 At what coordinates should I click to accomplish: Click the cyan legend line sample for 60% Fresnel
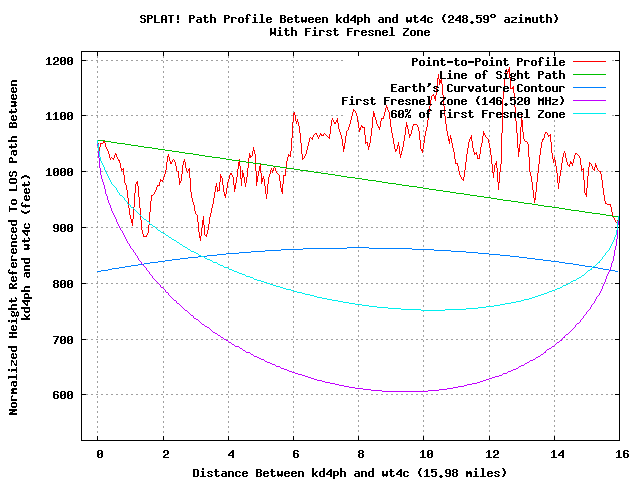pyautogui.click(x=589, y=114)
